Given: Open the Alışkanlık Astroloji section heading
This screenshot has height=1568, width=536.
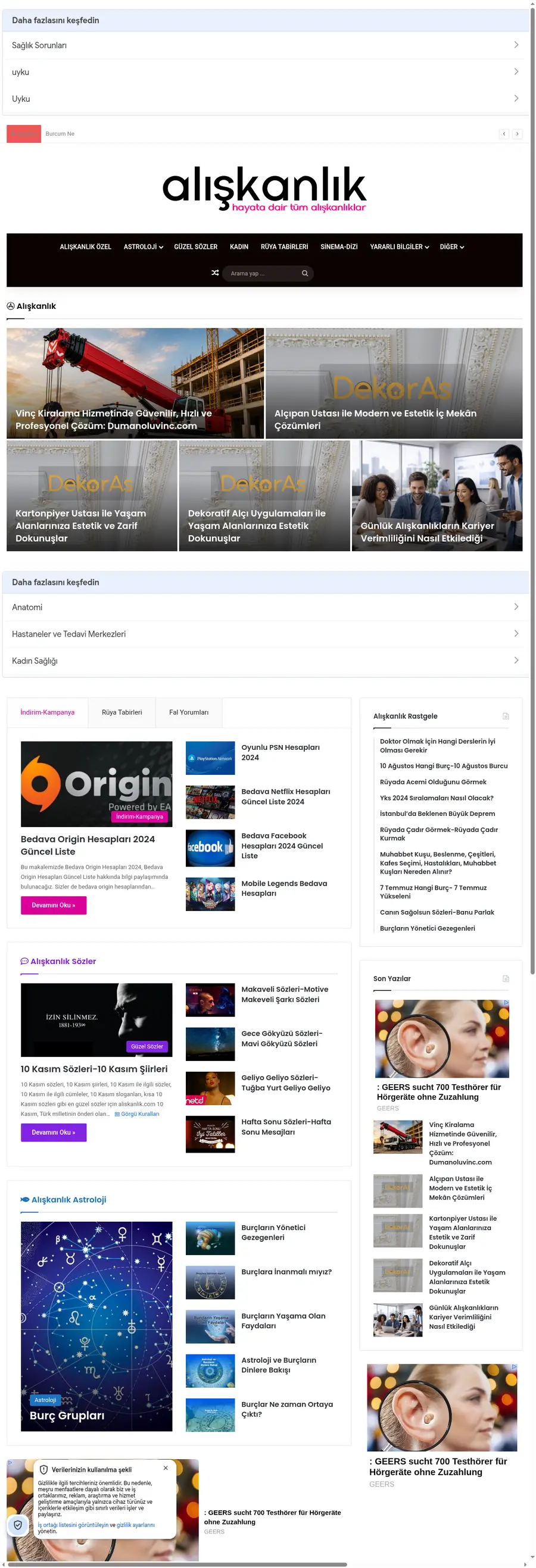Looking at the screenshot, I should 63,1200.
